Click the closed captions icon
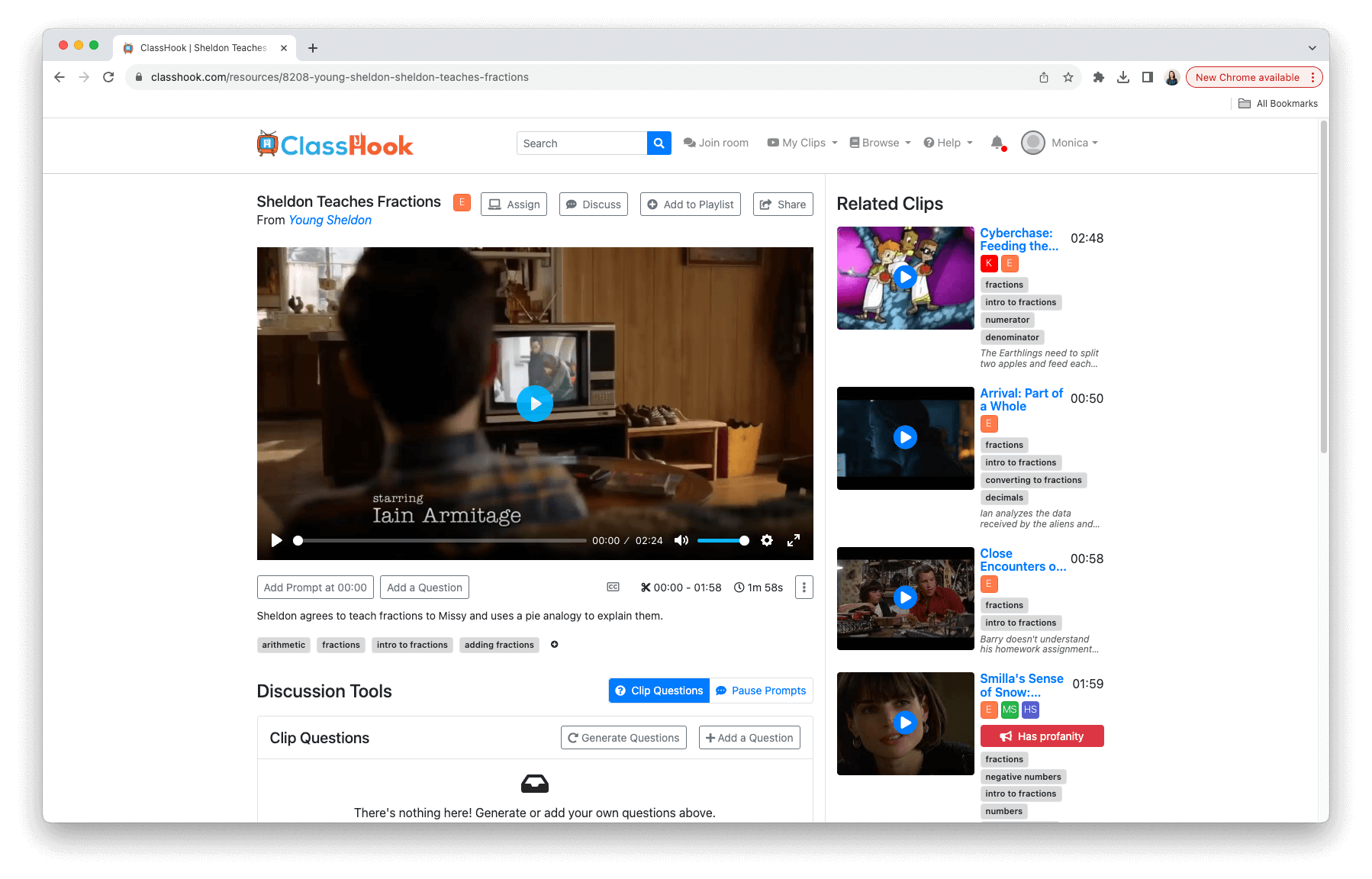This screenshot has width=1372, height=879. point(613,587)
